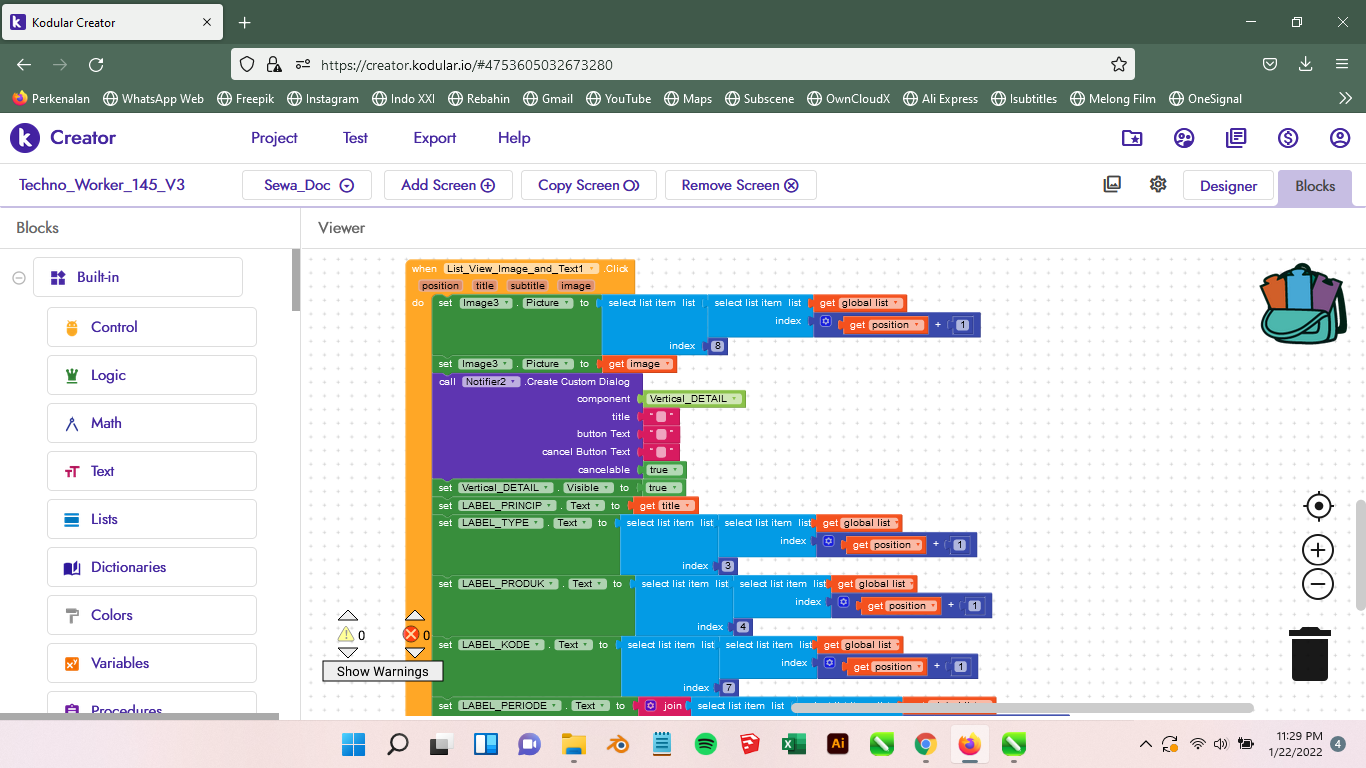Image resolution: width=1366 pixels, height=768 pixels.
Task: Collapse the Built-in blocks tree
Action: click(x=19, y=278)
